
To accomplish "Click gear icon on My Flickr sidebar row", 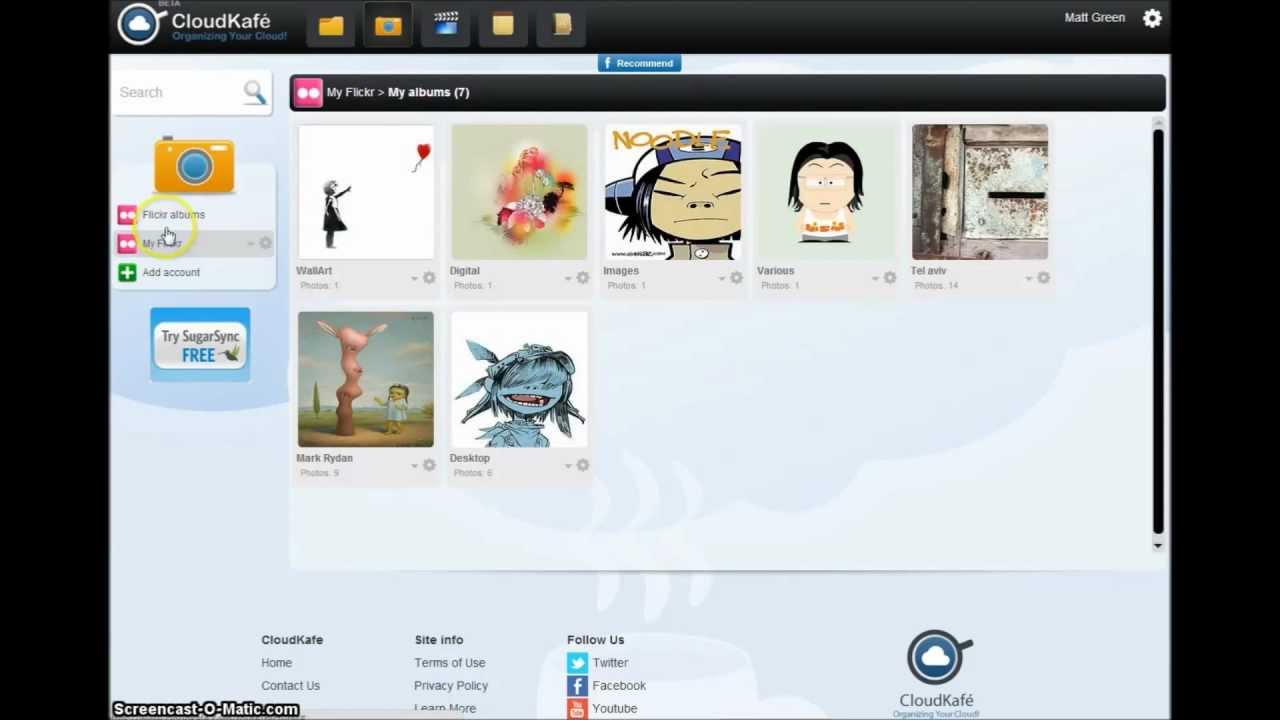I will click(x=265, y=243).
